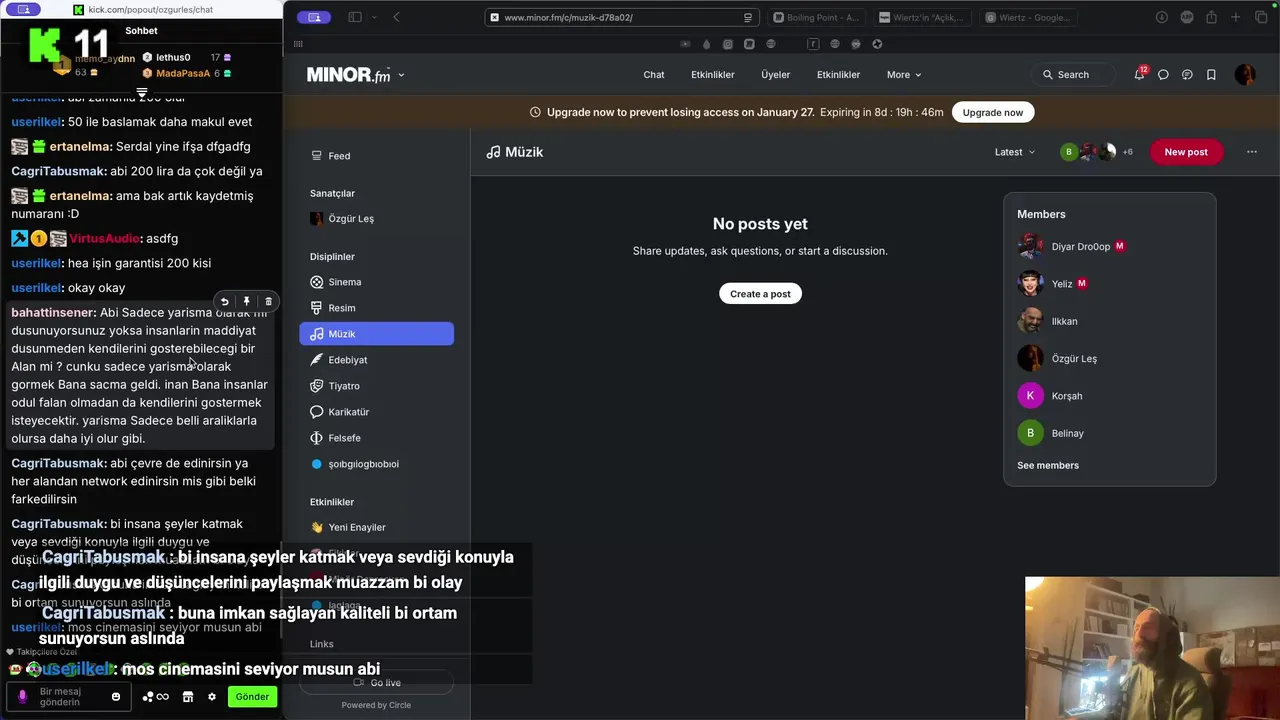Open member Yeliz profile

(1052, 284)
